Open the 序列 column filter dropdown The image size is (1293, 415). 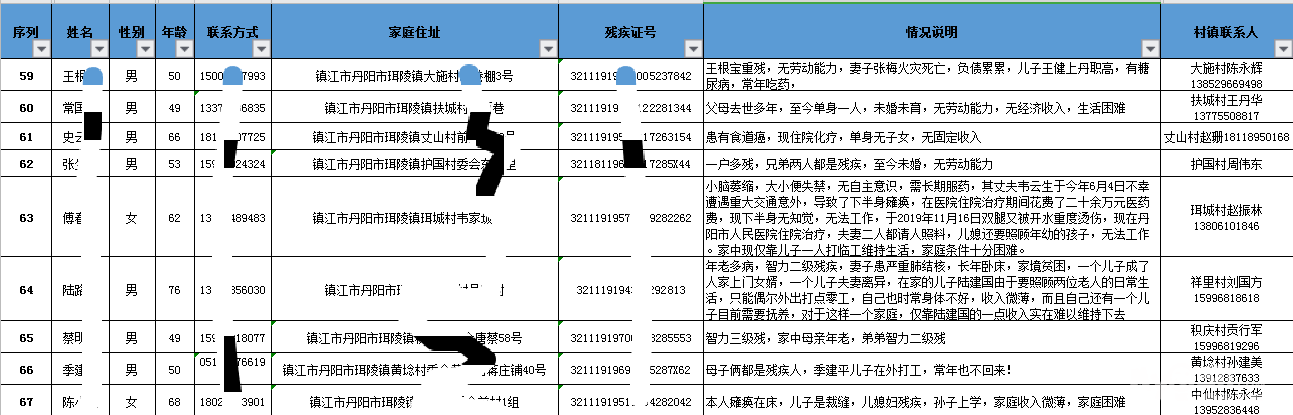(42, 49)
